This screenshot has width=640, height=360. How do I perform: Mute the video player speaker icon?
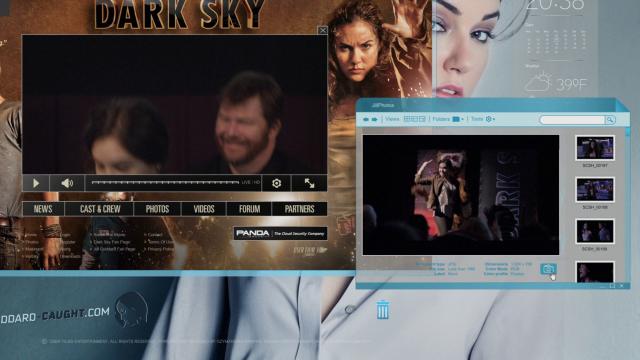coord(67,183)
